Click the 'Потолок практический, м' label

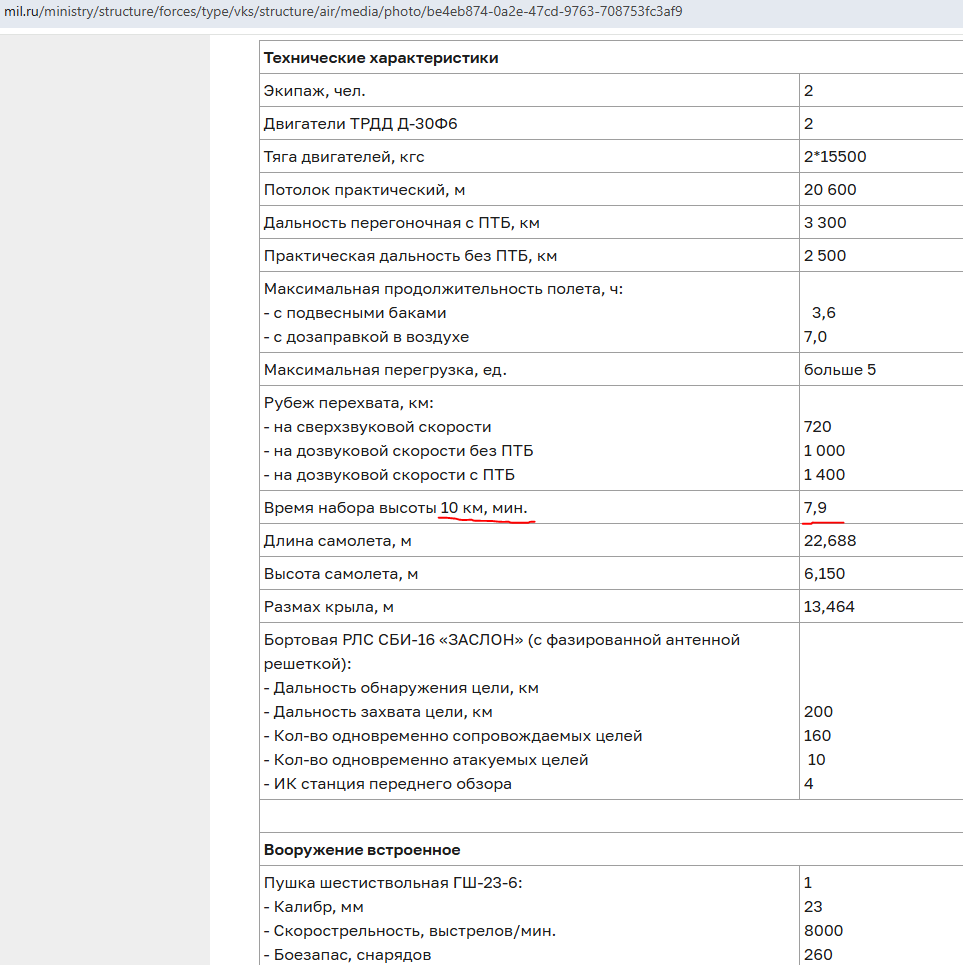point(364,190)
